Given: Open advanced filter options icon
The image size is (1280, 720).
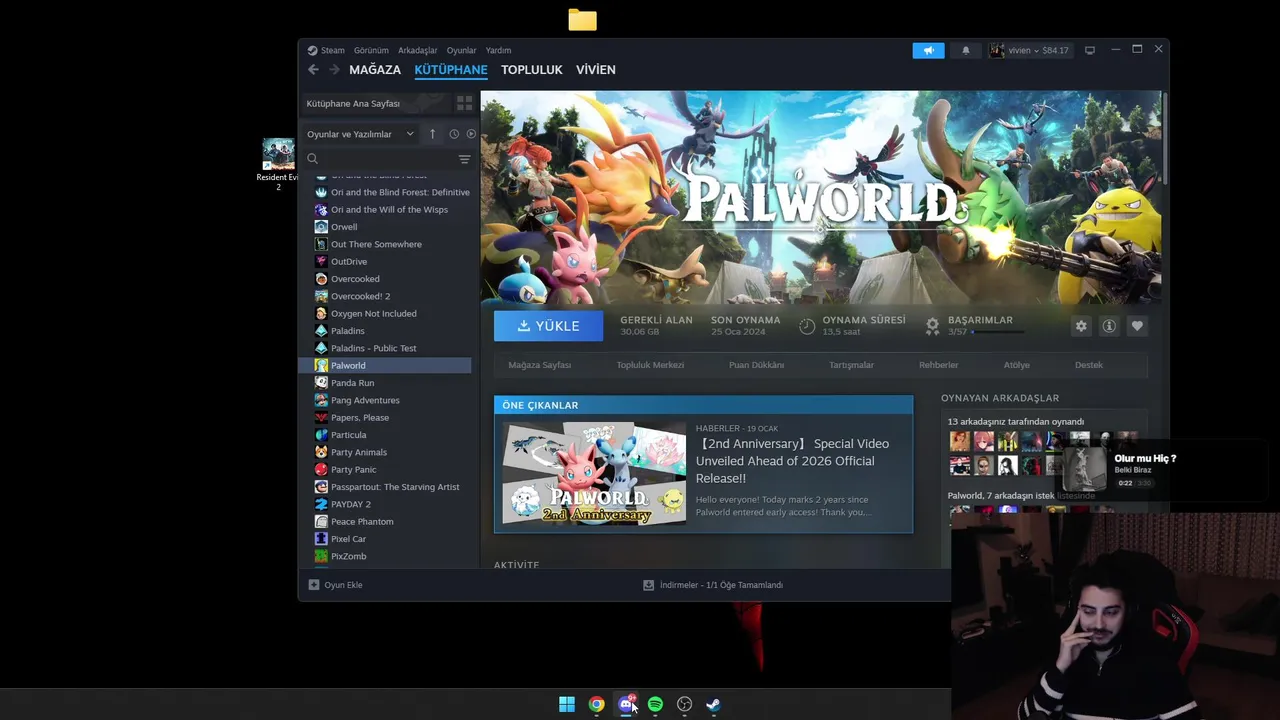Looking at the screenshot, I should click(x=464, y=159).
